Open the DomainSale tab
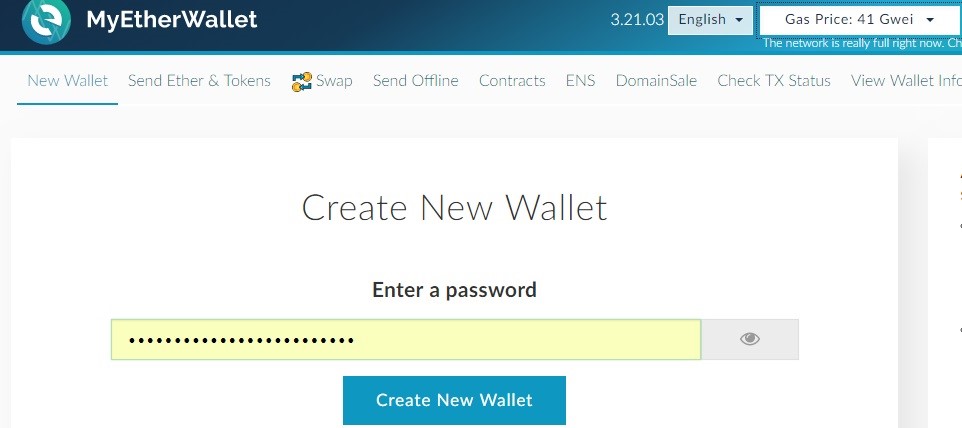The height and width of the screenshot is (428, 962). click(656, 81)
